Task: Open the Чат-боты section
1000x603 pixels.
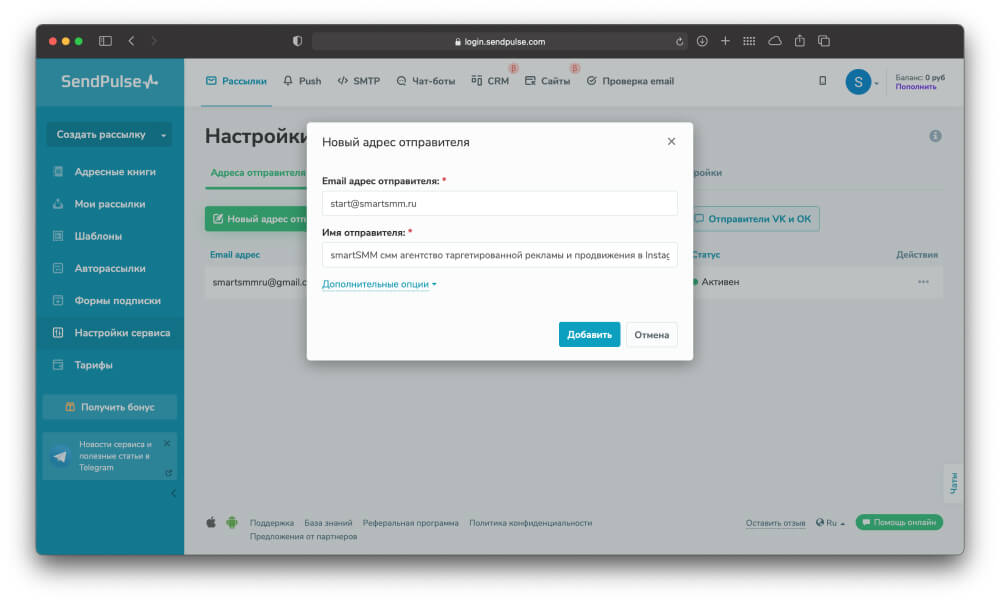Action: 425,81
